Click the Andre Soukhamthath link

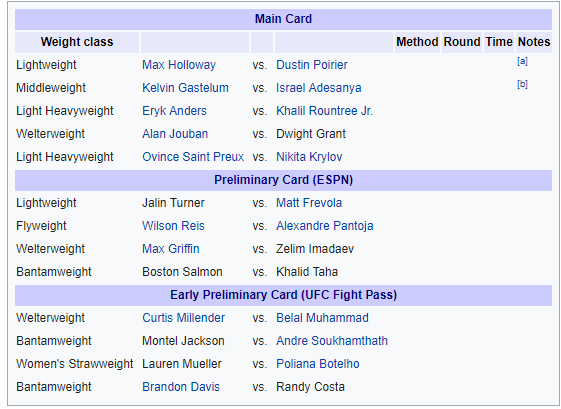tap(332, 341)
